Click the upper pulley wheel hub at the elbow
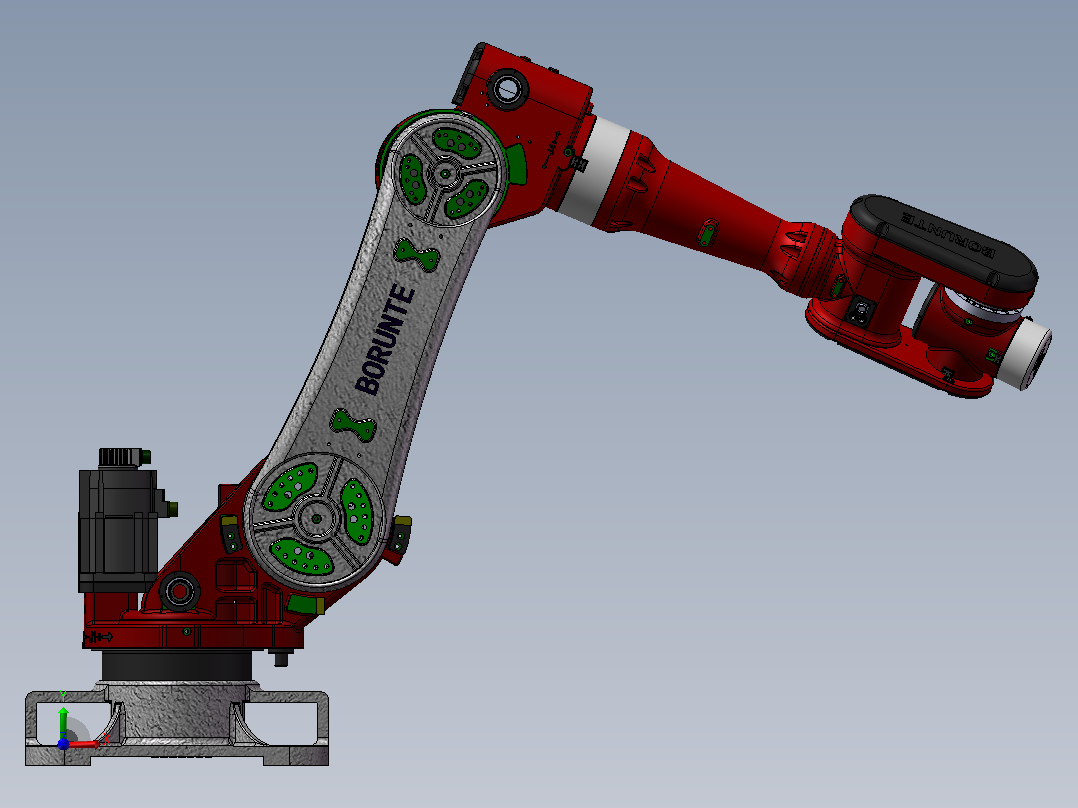This screenshot has height=808, width=1078. pos(445,175)
